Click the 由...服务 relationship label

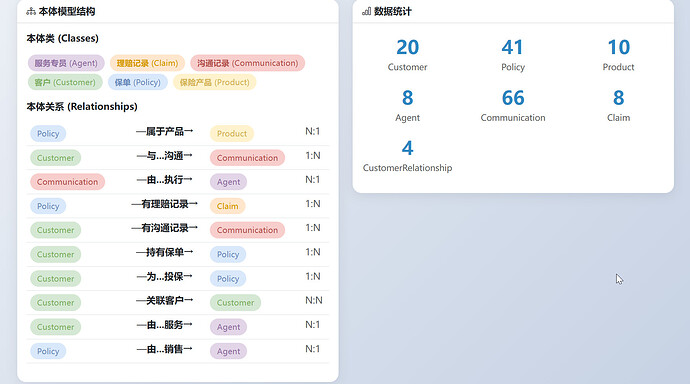point(164,325)
